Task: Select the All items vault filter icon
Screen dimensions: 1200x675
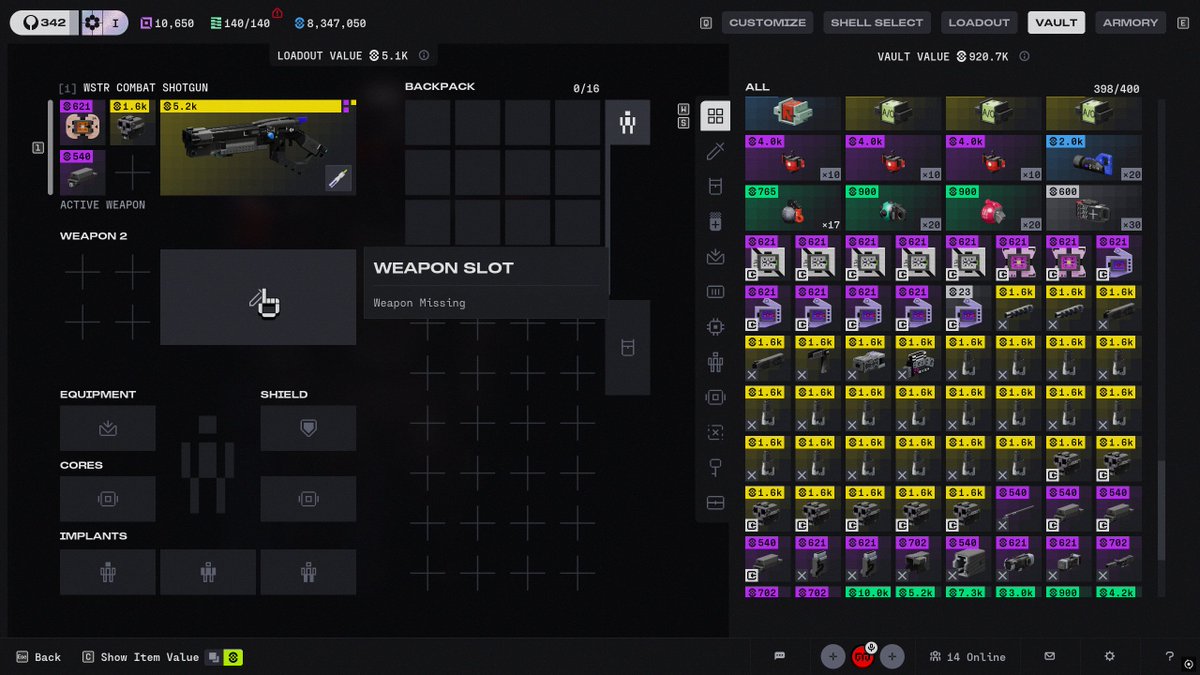Action: tap(715, 116)
